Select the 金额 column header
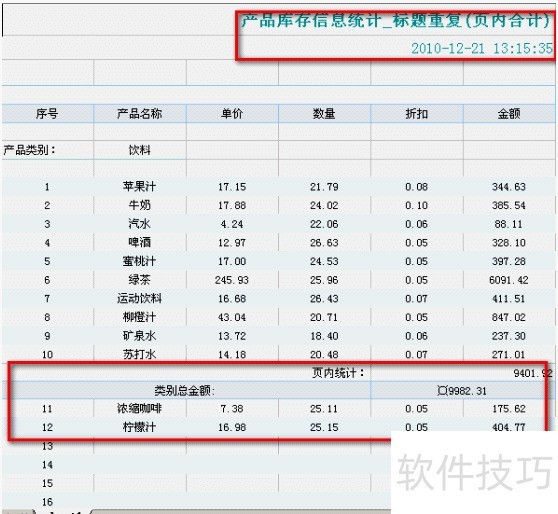 click(509, 114)
